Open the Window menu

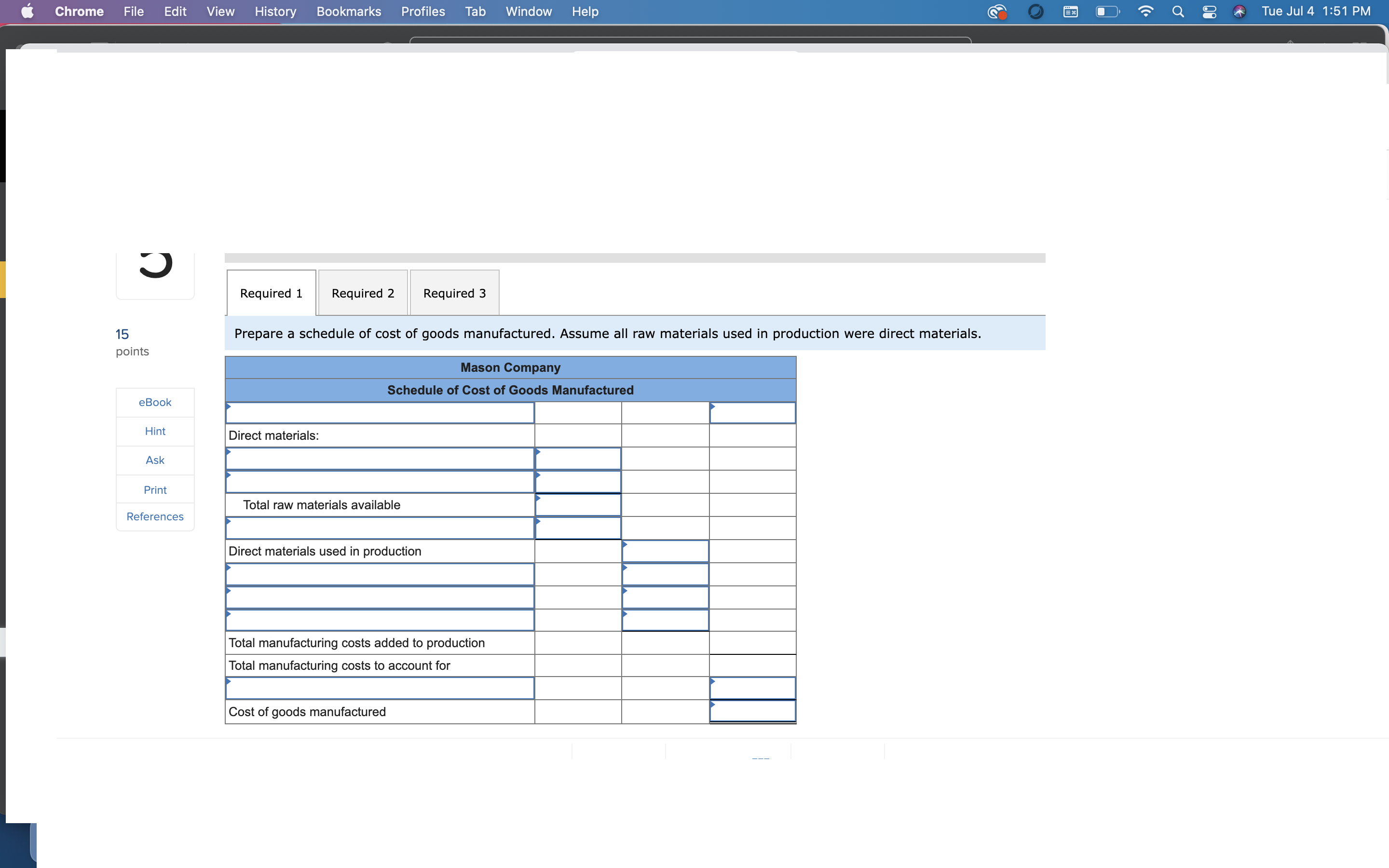(x=529, y=12)
